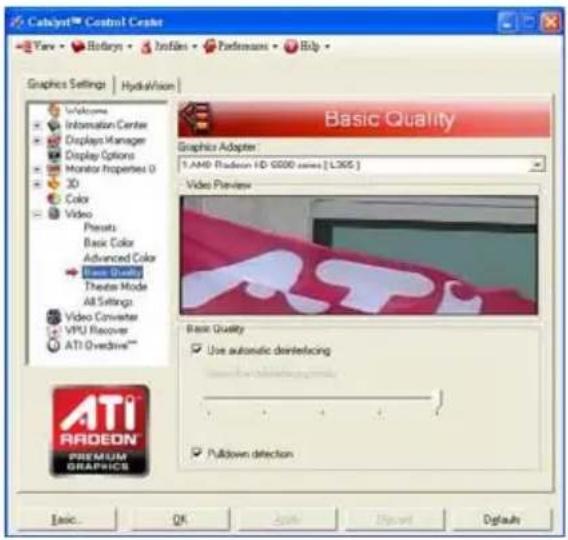Image resolution: width=568 pixels, height=540 pixels.
Task: Click the Catalyst title bar icon
Action: pyautogui.click(x=17, y=22)
